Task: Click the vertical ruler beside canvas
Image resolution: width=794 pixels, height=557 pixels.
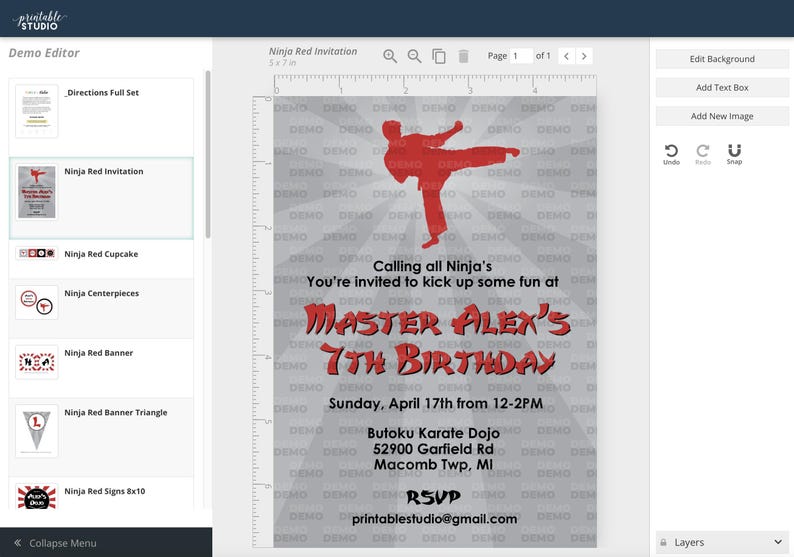Action: pos(263,322)
